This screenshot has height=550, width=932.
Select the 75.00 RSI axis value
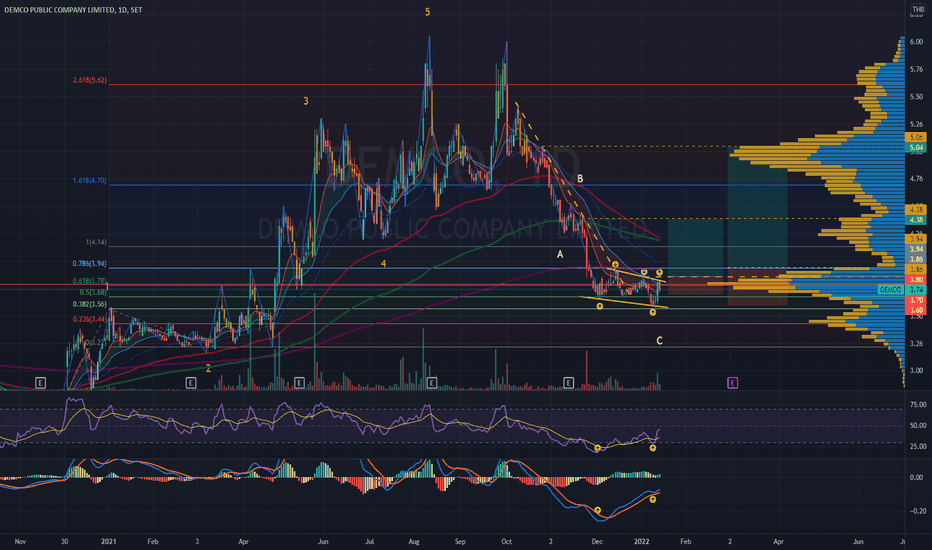pyautogui.click(x=918, y=404)
